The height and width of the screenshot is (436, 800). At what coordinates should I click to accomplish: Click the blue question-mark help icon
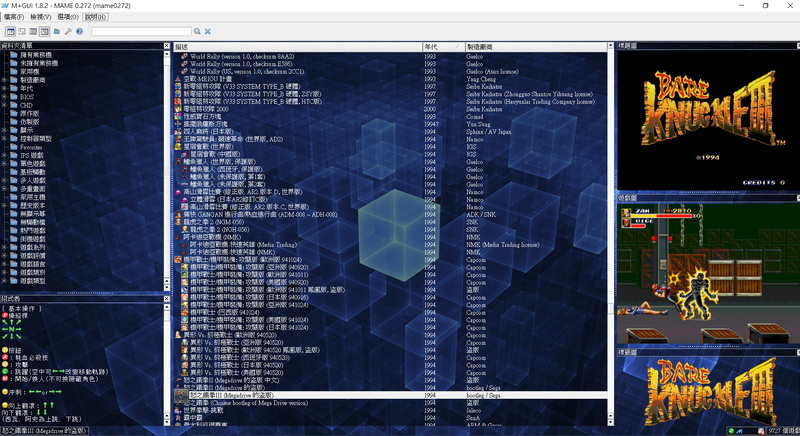(x=80, y=32)
